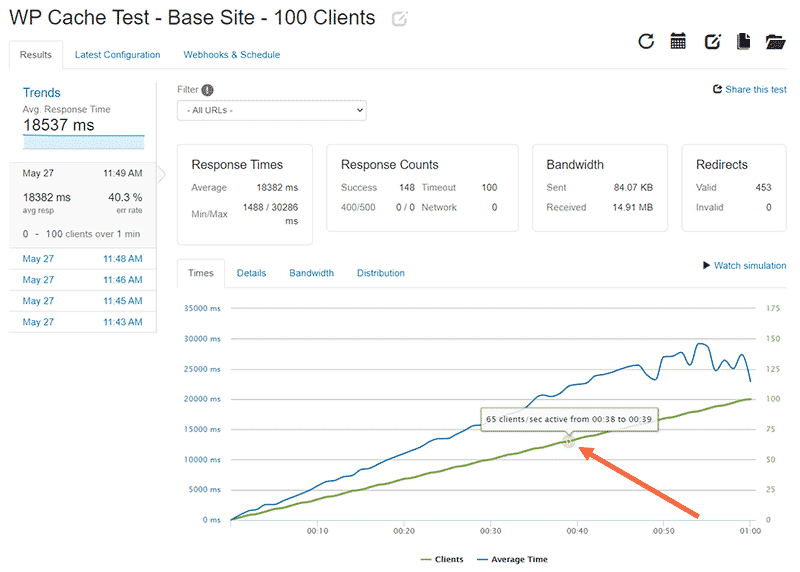Click the Timeout count 100
Screen dimensions: 800x572
pyautogui.click(x=489, y=188)
